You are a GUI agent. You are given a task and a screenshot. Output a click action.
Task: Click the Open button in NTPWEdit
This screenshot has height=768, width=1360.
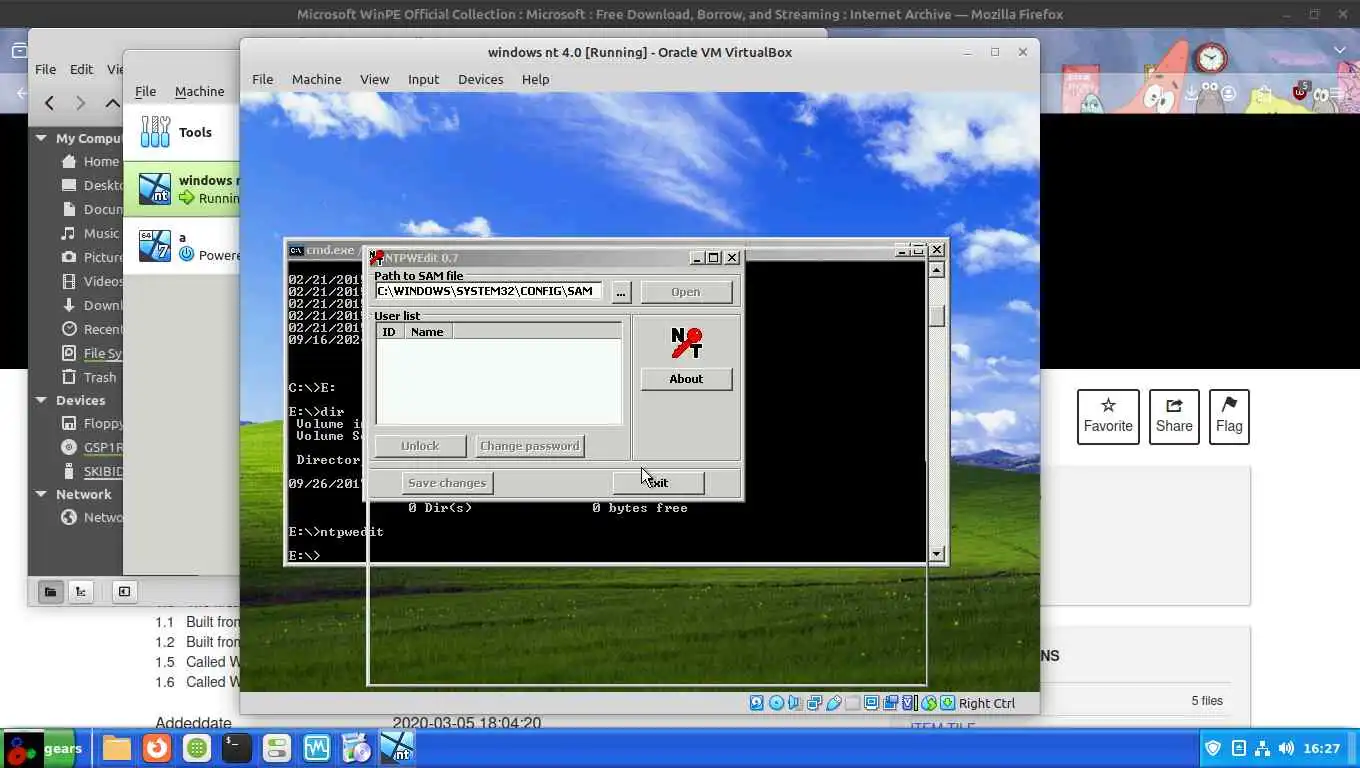click(686, 292)
